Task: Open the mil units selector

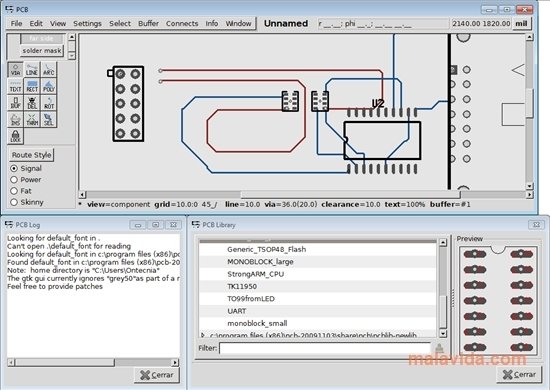Action: point(521,23)
